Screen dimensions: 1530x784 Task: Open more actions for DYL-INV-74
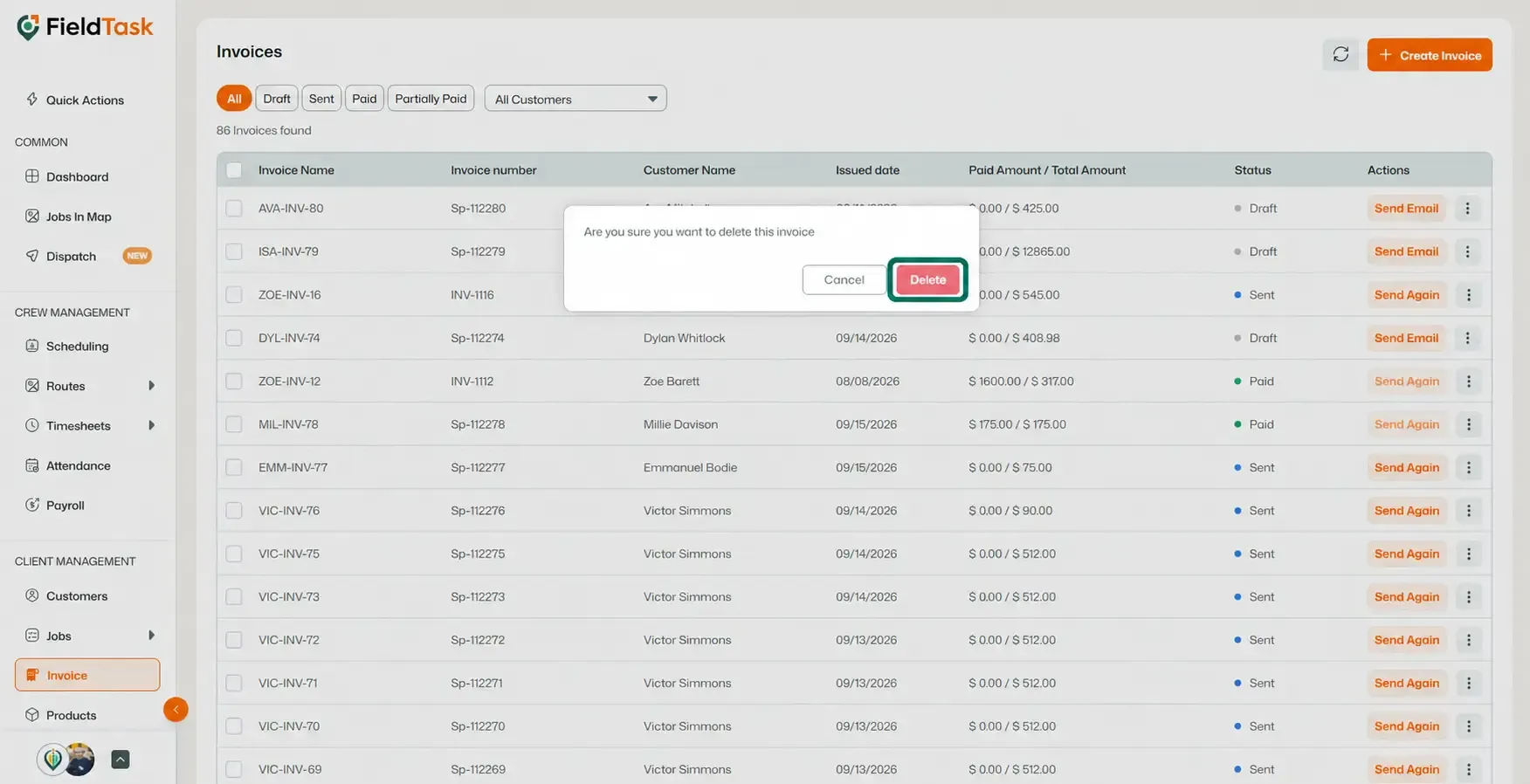click(1467, 338)
